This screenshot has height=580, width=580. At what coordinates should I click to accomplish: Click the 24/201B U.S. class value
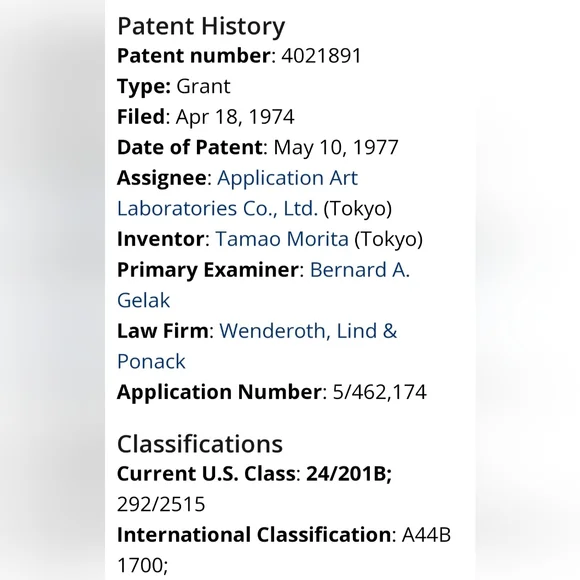[348, 473]
